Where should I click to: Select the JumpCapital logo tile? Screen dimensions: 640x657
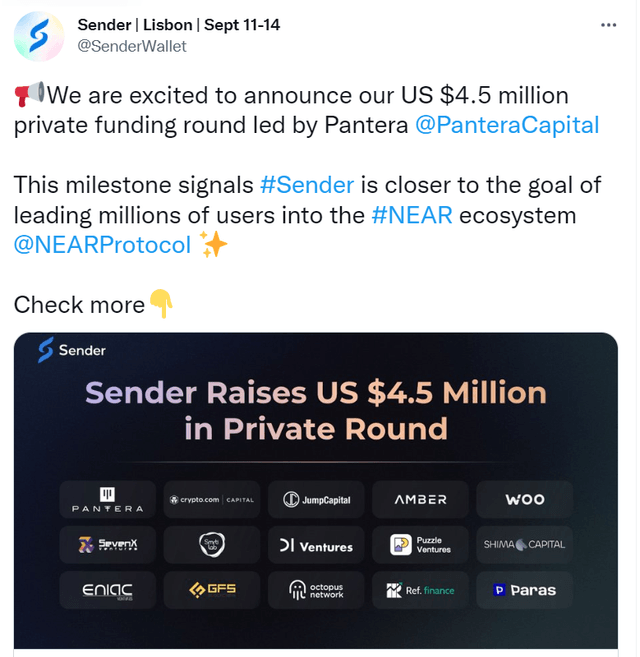(x=316, y=499)
